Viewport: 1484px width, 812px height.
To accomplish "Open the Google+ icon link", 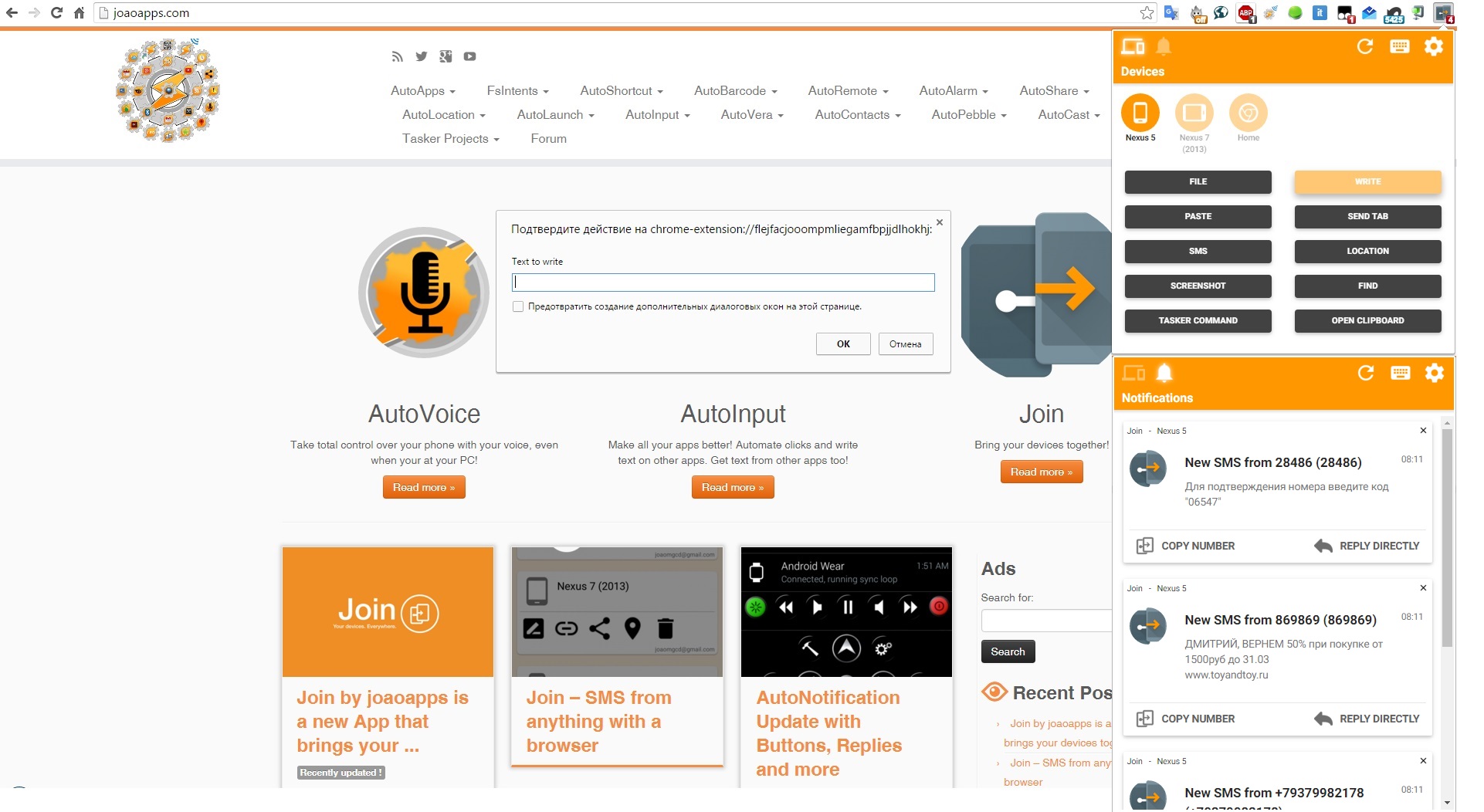I will click(x=446, y=56).
